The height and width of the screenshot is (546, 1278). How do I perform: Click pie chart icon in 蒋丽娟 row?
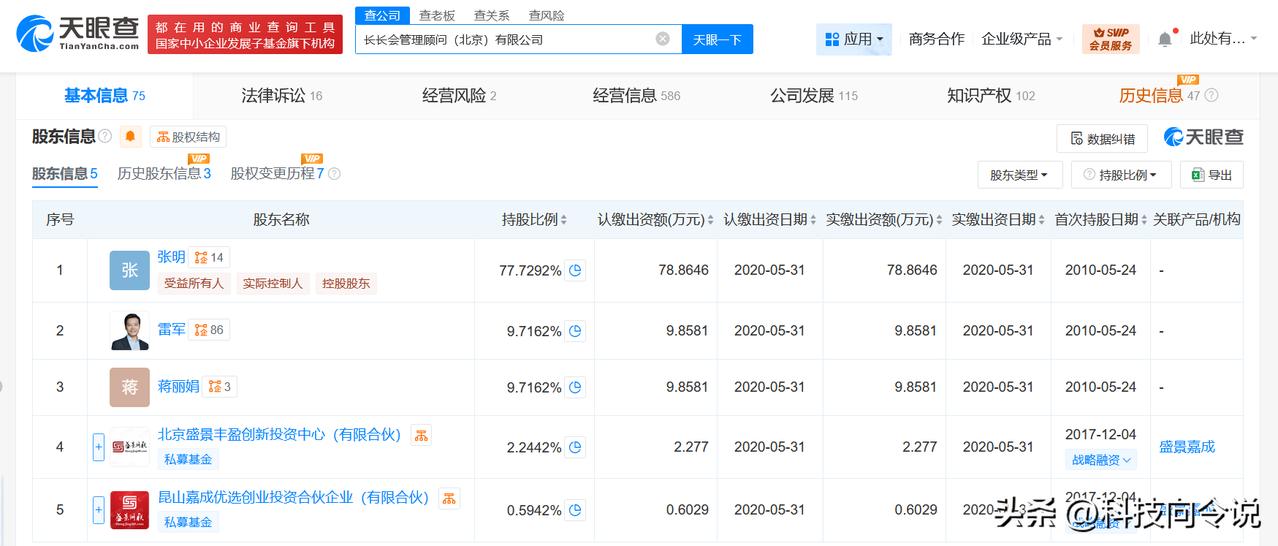(575, 387)
